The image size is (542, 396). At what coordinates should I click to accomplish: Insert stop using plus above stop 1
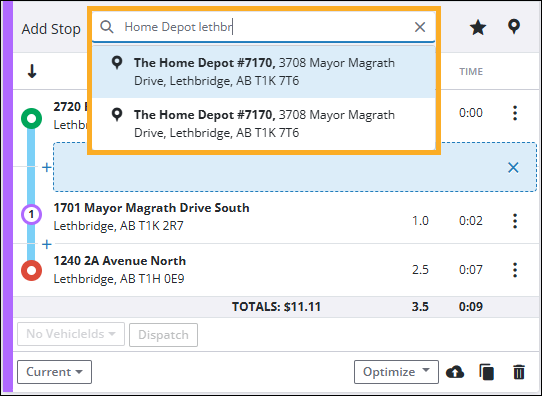tap(47, 168)
